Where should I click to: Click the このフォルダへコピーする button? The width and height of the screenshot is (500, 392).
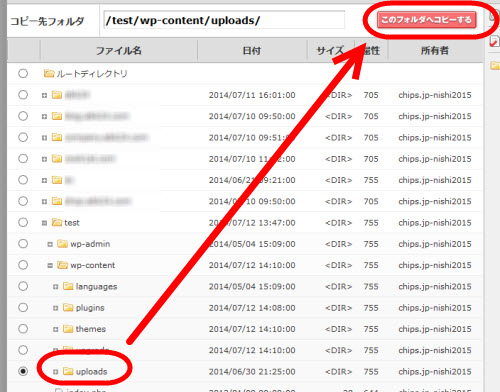point(426,20)
